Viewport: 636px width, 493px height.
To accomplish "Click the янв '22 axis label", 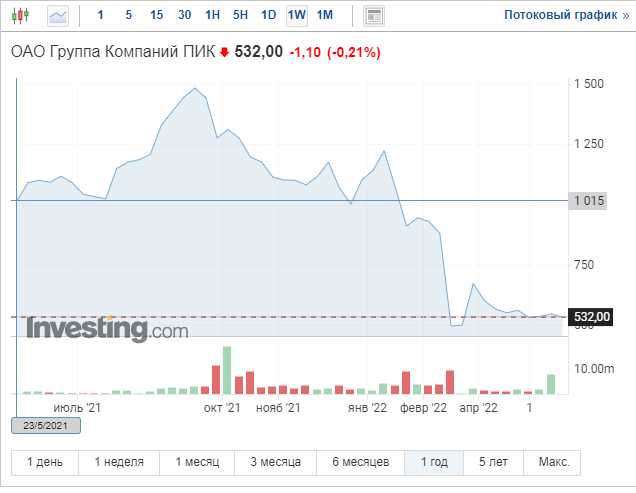I will pos(367,408).
